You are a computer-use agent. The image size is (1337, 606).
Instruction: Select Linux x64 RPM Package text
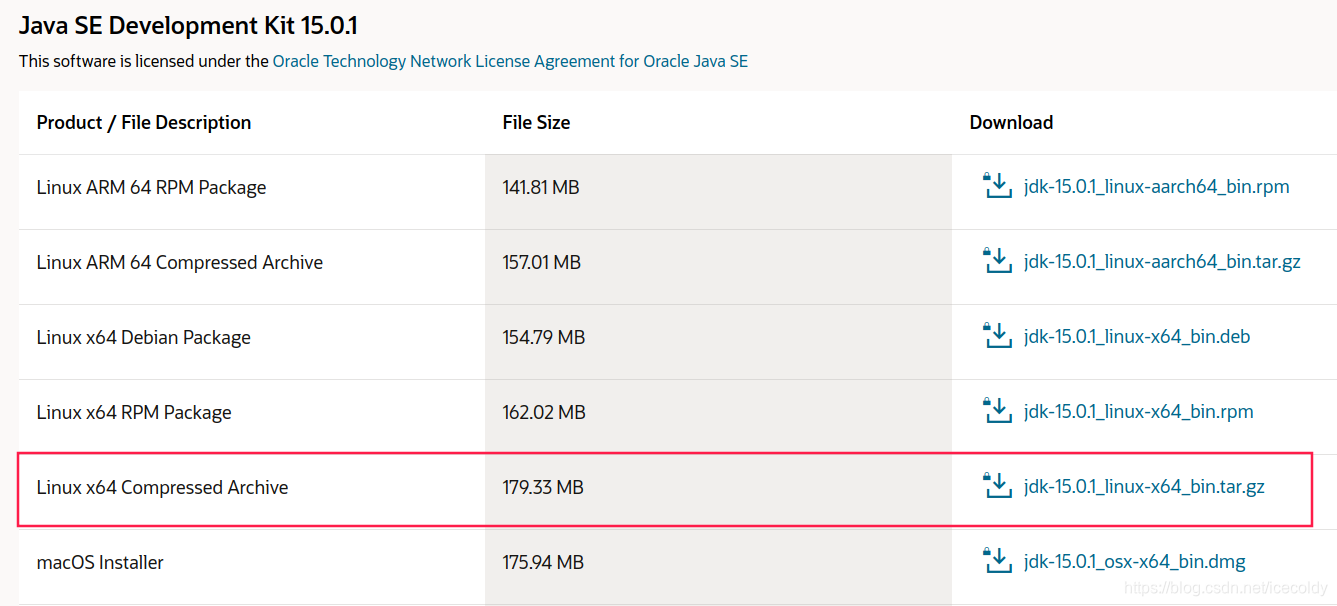point(134,412)
